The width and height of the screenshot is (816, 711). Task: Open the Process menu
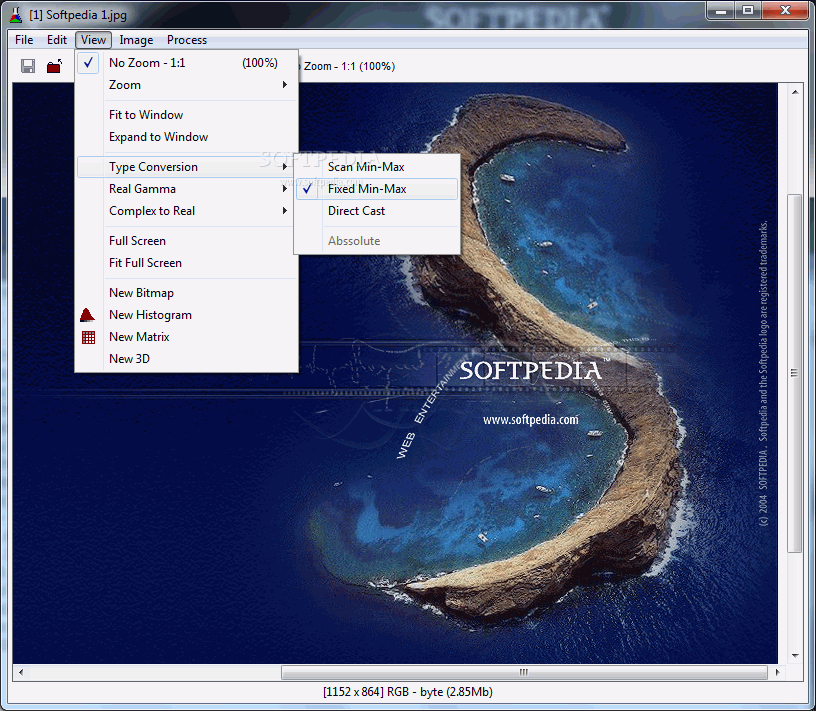point(187,40)
